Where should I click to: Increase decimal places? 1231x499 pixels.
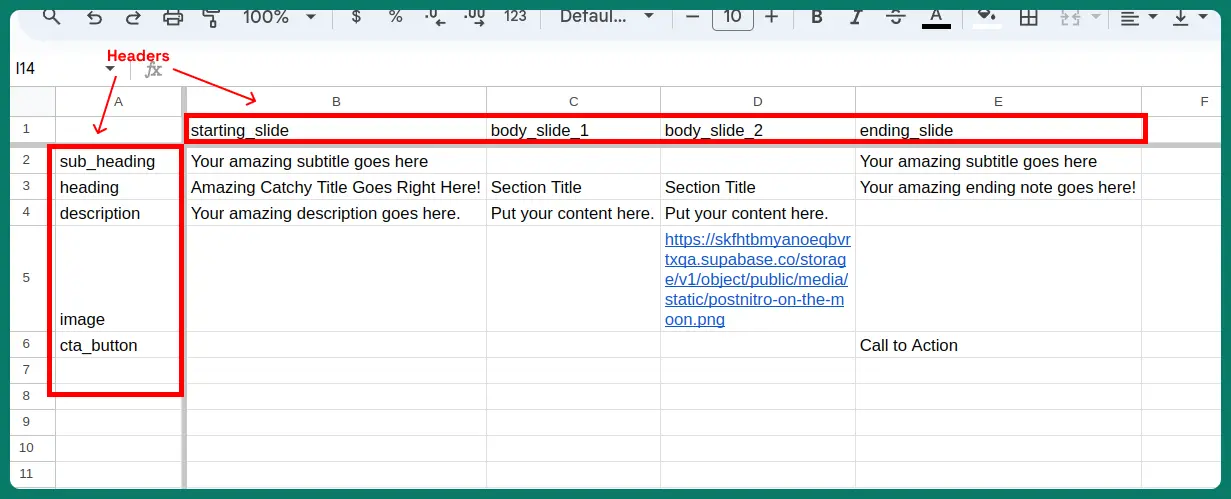tap(474, 16)
